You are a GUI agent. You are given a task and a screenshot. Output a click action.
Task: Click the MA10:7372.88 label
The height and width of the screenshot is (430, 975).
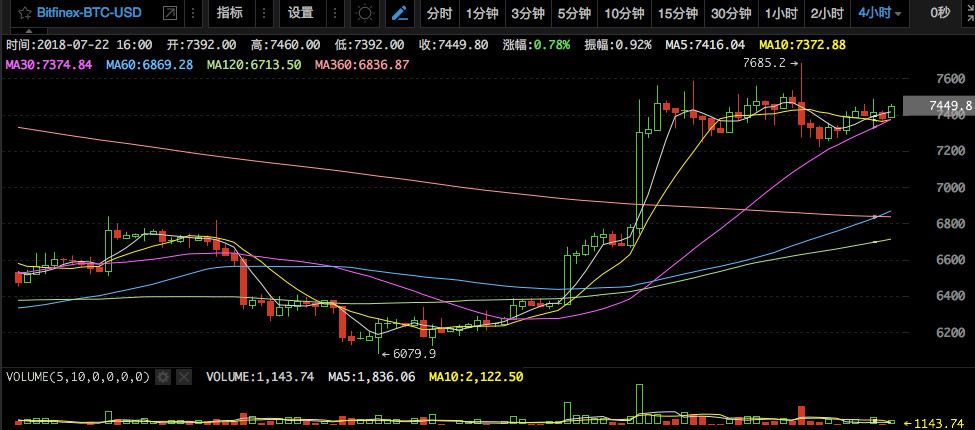point(803,45)
